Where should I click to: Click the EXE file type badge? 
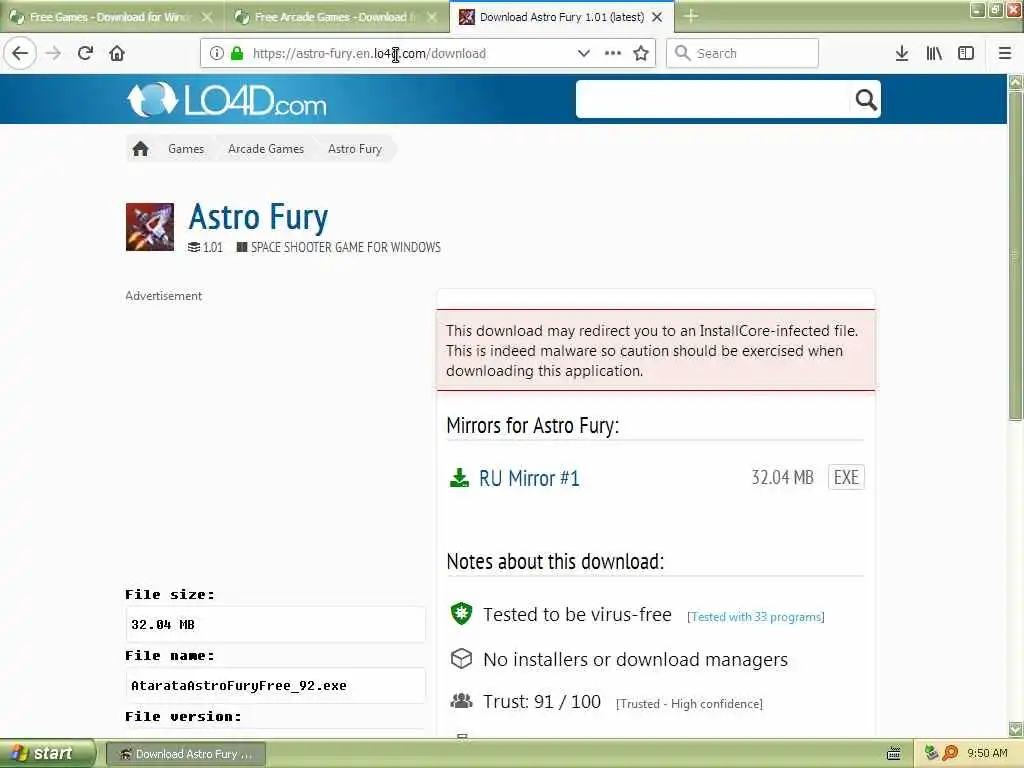846,477
